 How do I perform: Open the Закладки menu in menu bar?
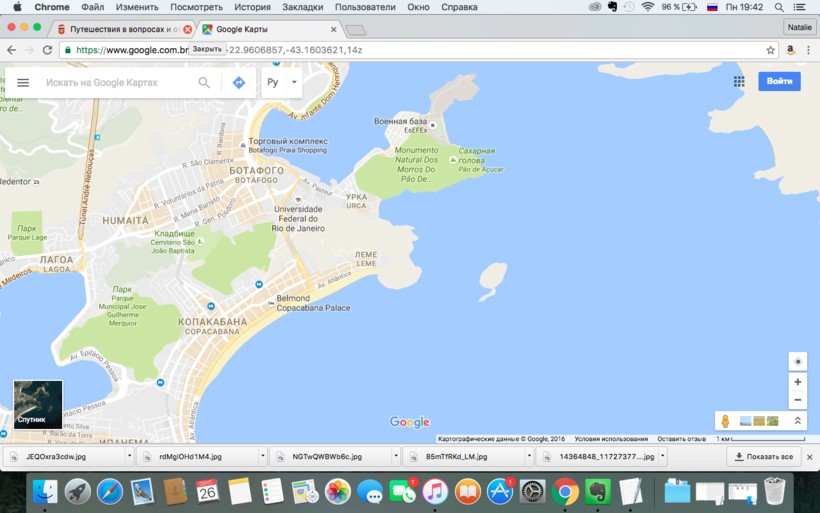coord(302,7)
